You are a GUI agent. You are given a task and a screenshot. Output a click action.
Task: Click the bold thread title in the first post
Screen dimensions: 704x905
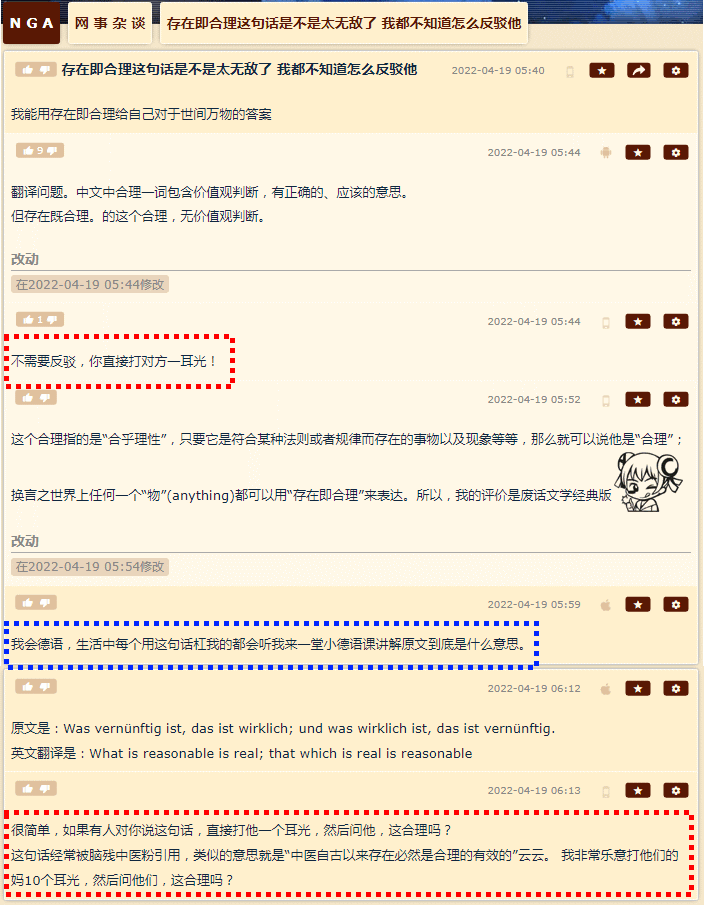(239, 70)
